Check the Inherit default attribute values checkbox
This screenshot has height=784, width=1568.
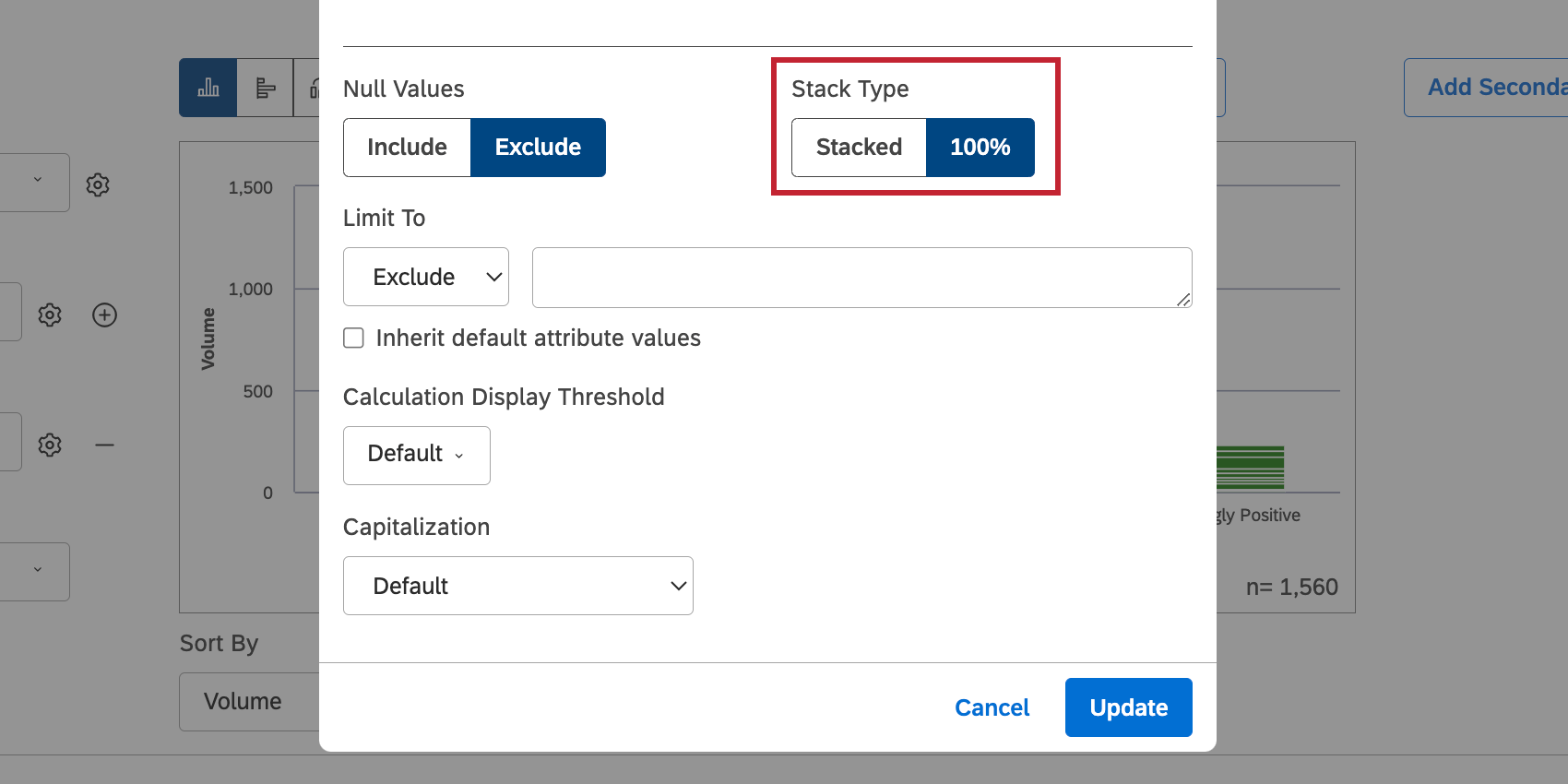pyautogui.click(x=353, y=338)
